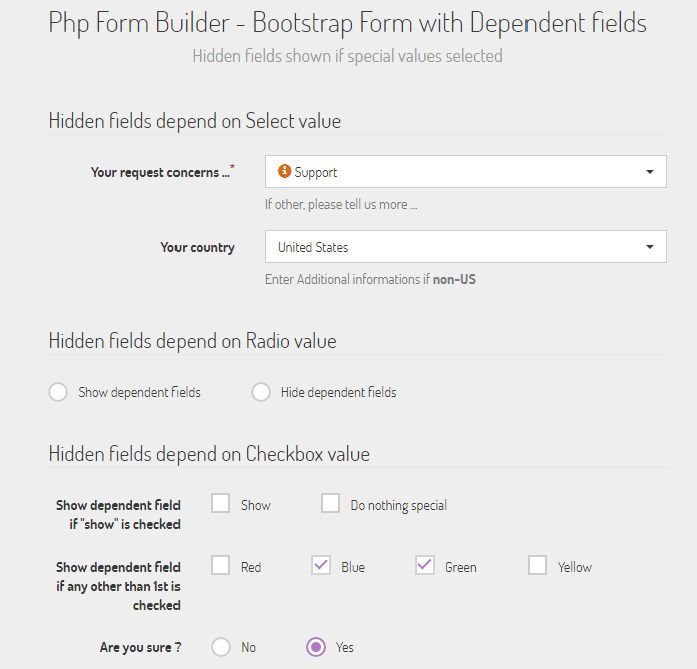The width and height of the screenshot is (697, 669).
Task: Click the Your country label
Action: tap(197, 247)
